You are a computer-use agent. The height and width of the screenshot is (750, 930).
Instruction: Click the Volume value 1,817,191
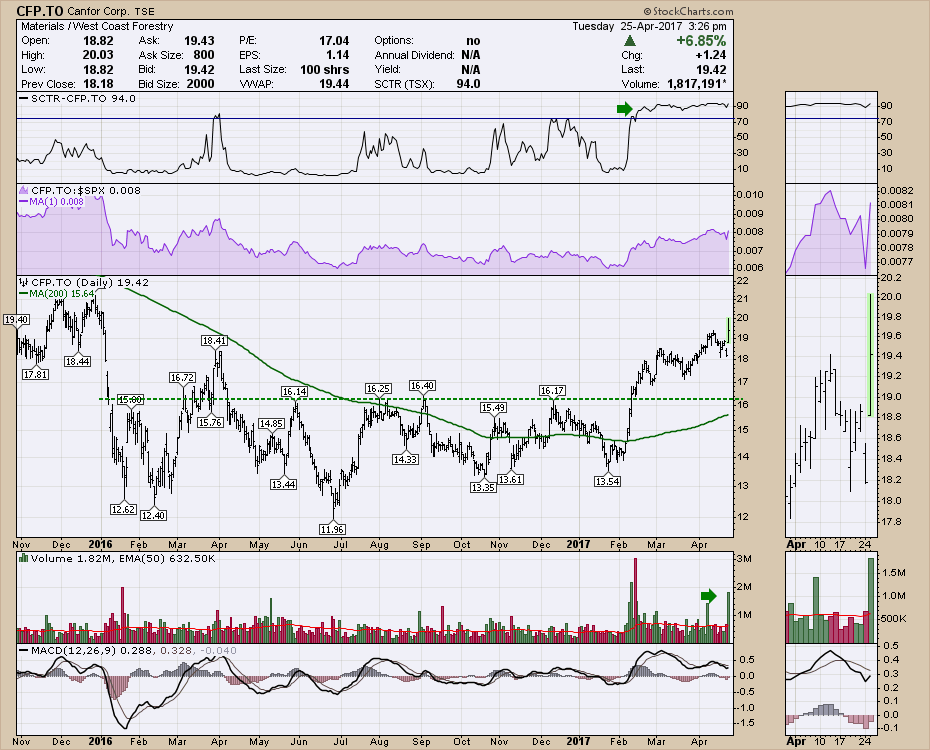[696, 84]
